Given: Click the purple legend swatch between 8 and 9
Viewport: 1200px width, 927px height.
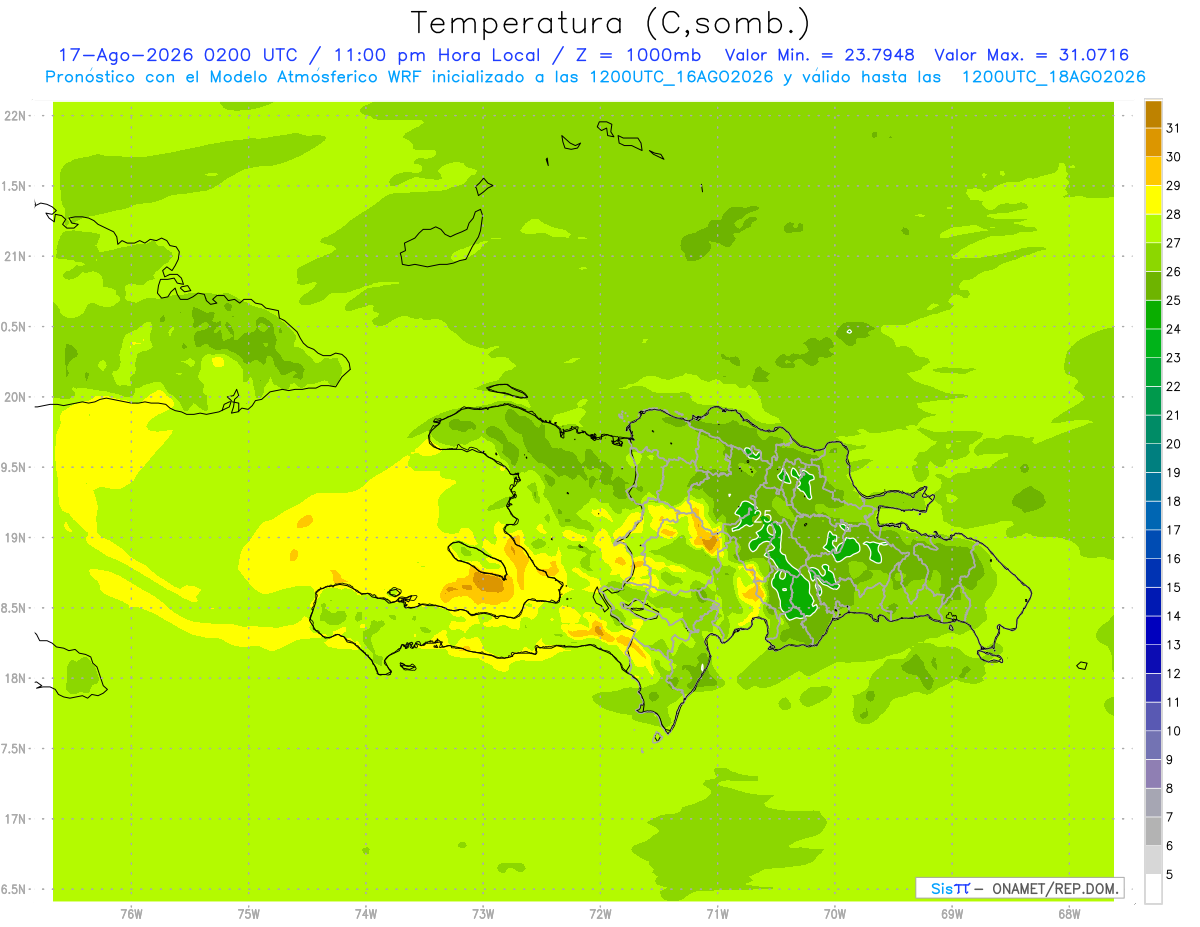Looking at the screenshot, I should pyautogui.click(x=1153, y=774).
